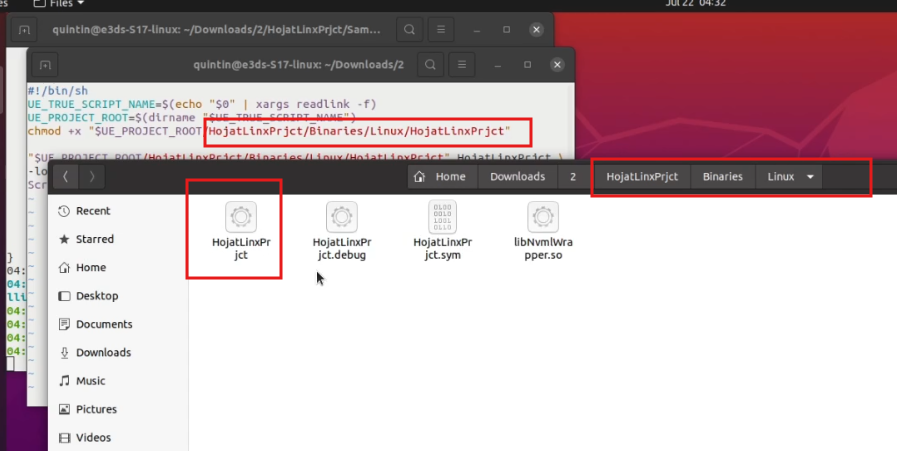Click the back arrow in Files
This screenshot has width=897, height=451.
65,177
